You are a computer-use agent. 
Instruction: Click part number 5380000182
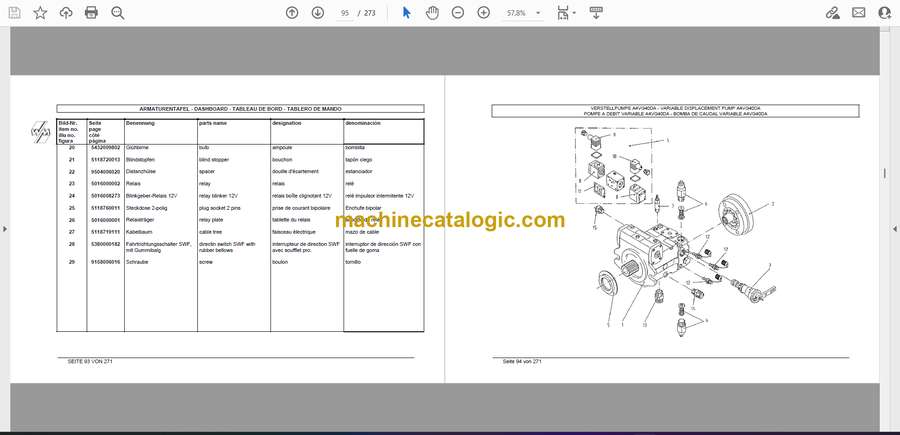(104, 244)
